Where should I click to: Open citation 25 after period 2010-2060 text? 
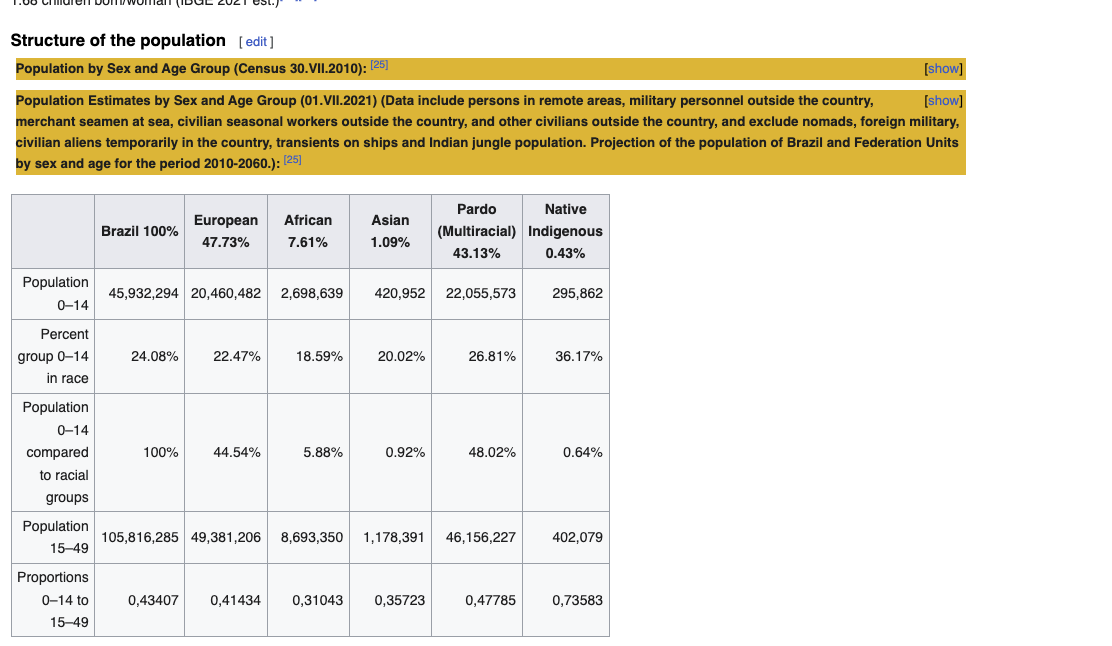click(x=292, y=160)
